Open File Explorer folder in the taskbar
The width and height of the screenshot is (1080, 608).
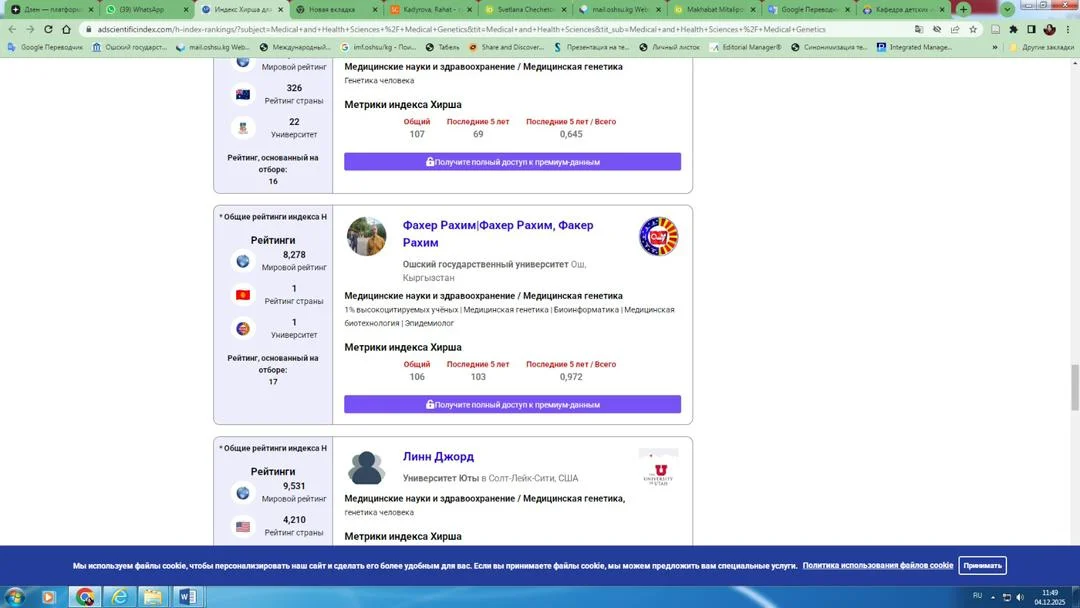(152, 597)
